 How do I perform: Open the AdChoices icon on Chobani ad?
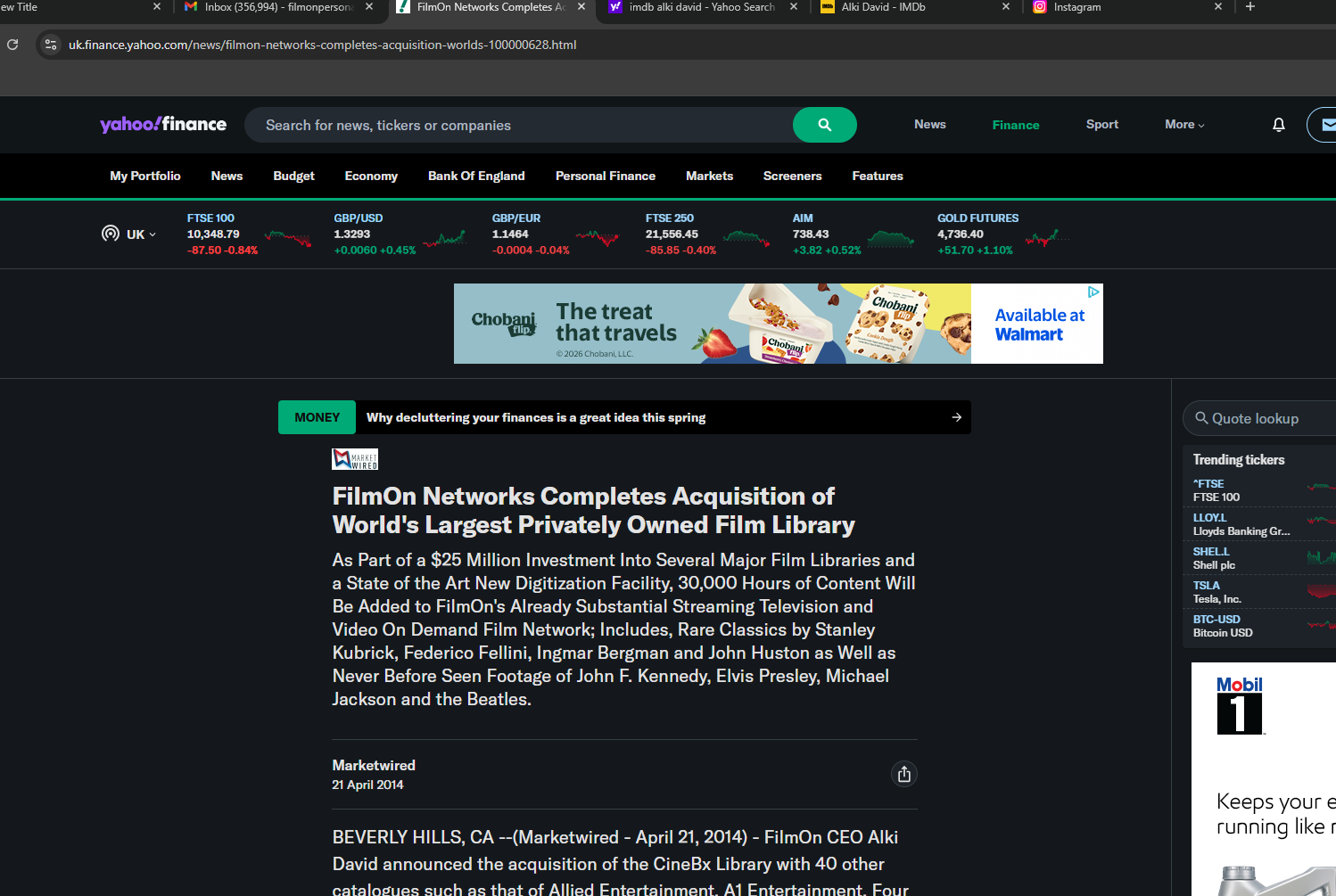pyautogui.click(x=1093, y=292)
